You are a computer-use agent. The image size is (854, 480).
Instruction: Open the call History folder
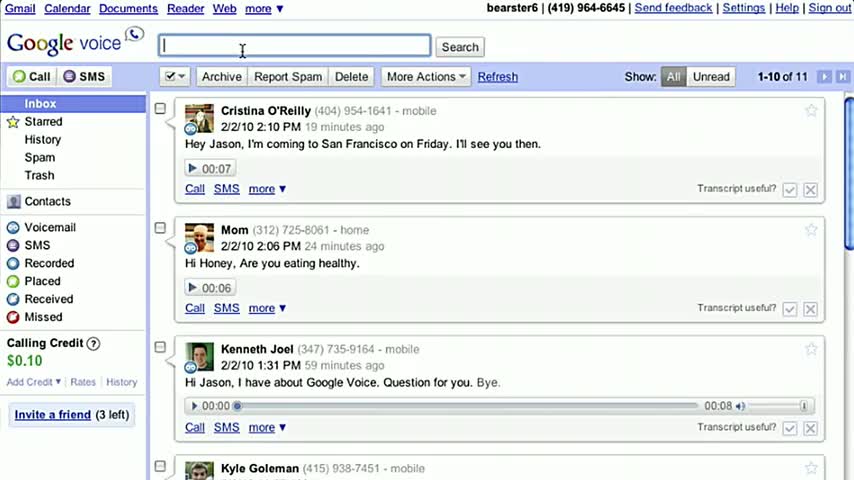pyautogui.click(x=42, y=139)
